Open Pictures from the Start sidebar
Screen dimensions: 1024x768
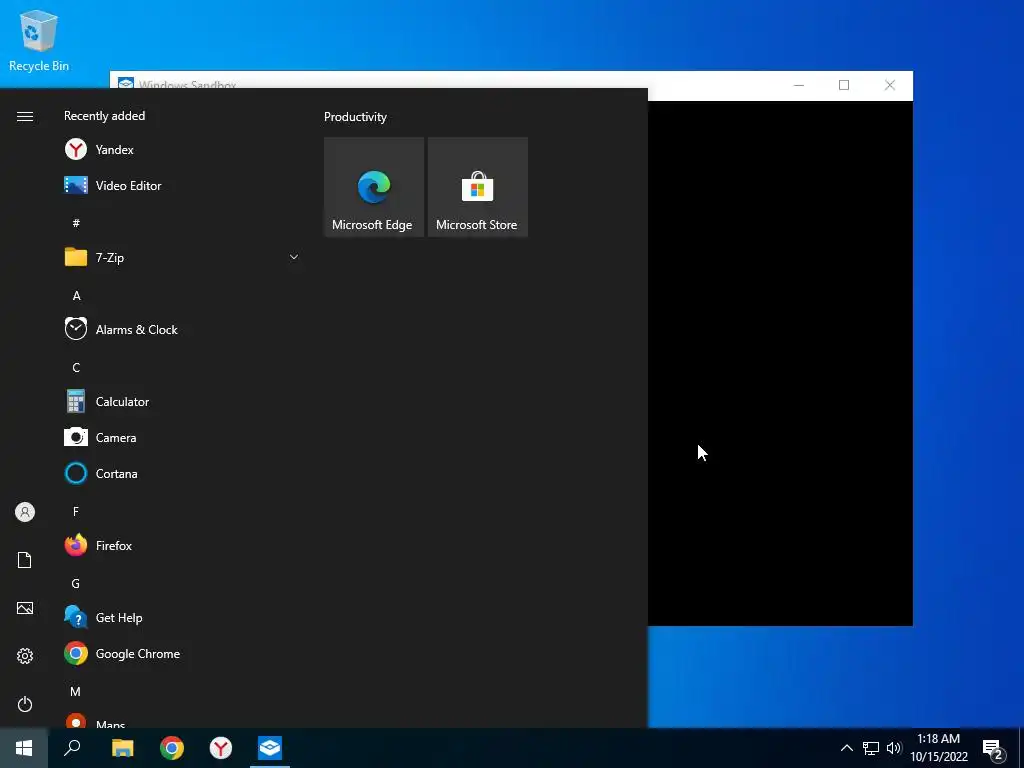[x=25, y=608]
